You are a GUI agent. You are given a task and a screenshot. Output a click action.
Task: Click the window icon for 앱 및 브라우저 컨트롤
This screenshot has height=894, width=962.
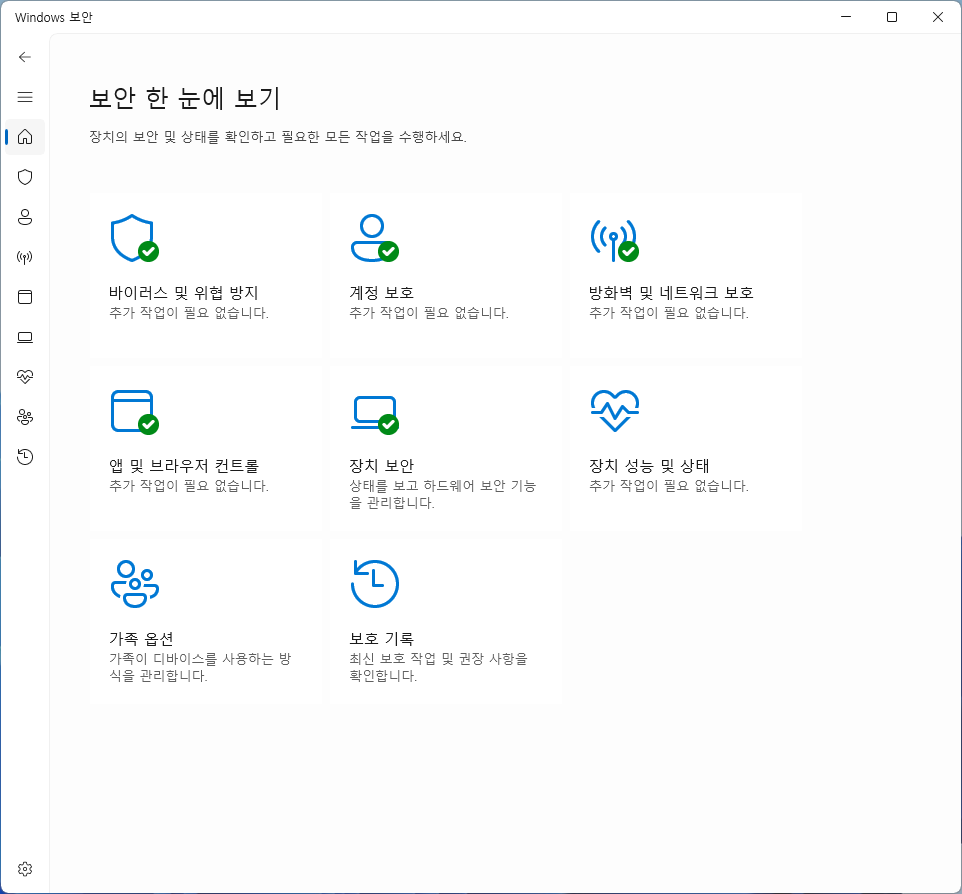click(134, 412)
